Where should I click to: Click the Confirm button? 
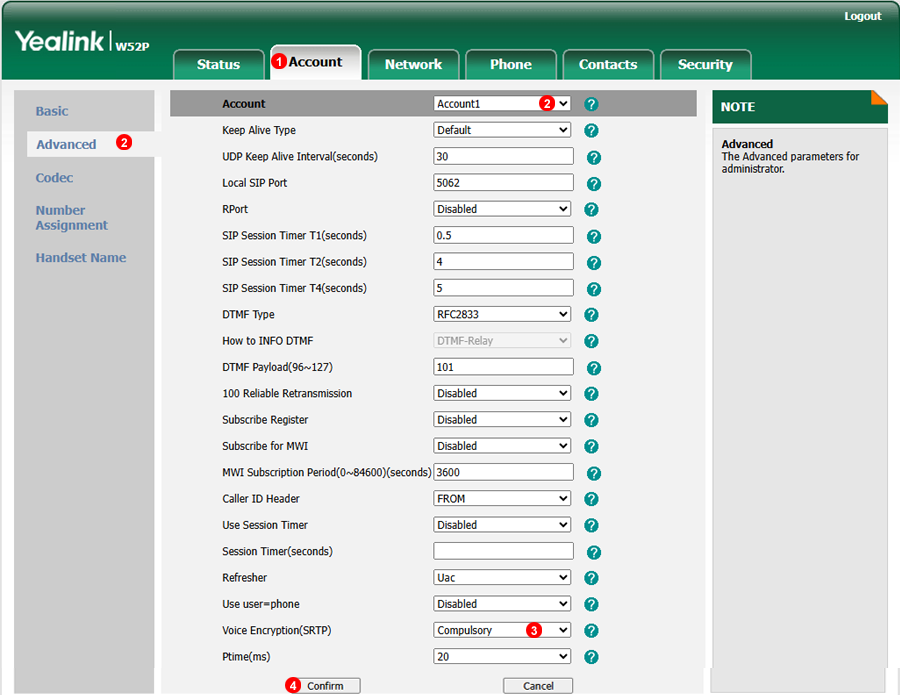(x=323, y=686)
